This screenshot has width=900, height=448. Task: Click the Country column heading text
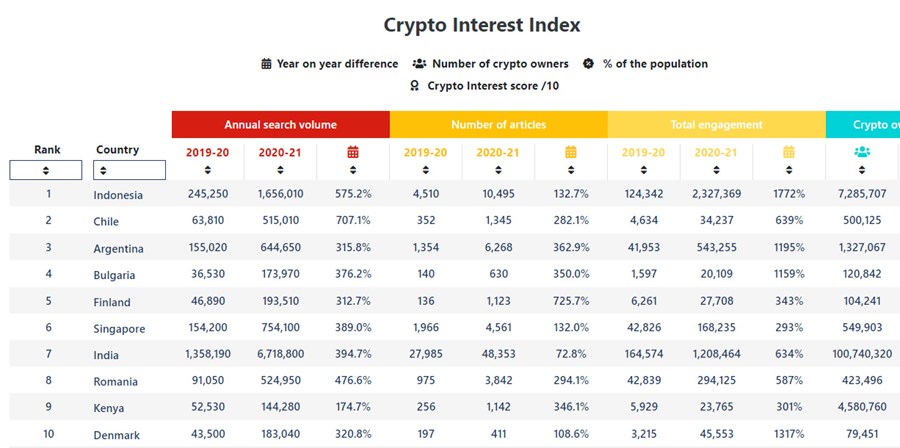click(117, 150)
